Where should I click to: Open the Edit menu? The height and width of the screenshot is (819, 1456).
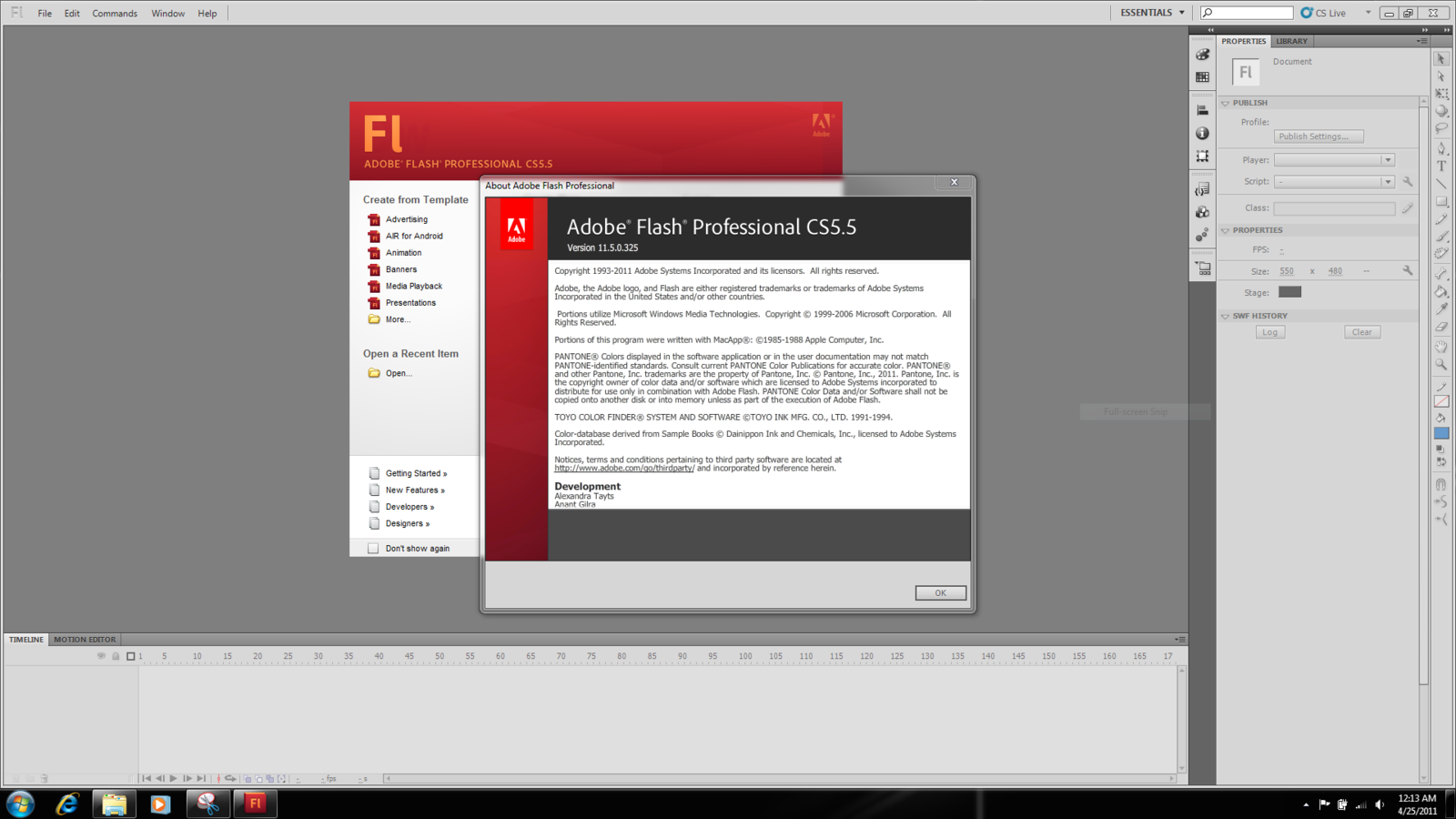(x=72, y=14)
